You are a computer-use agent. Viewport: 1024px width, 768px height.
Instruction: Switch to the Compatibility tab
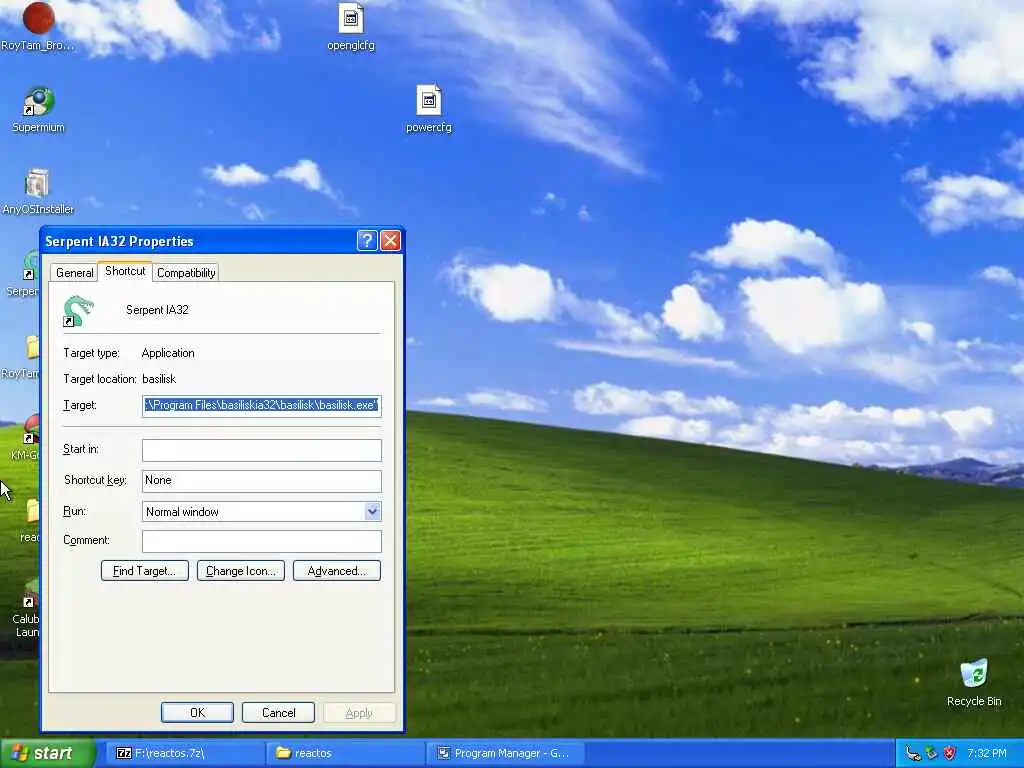[186, 273]
